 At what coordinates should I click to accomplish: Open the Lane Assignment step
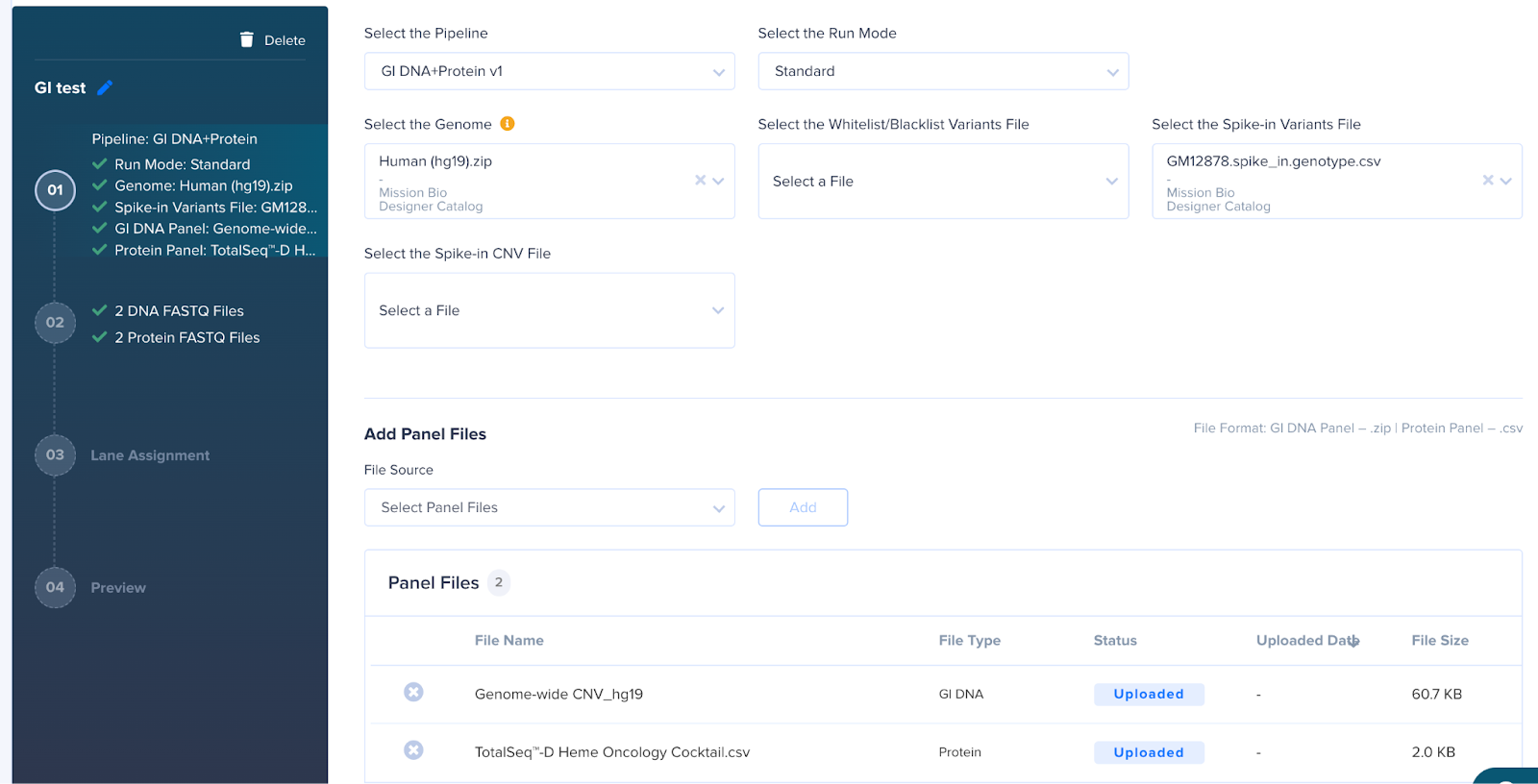point(150,455)
